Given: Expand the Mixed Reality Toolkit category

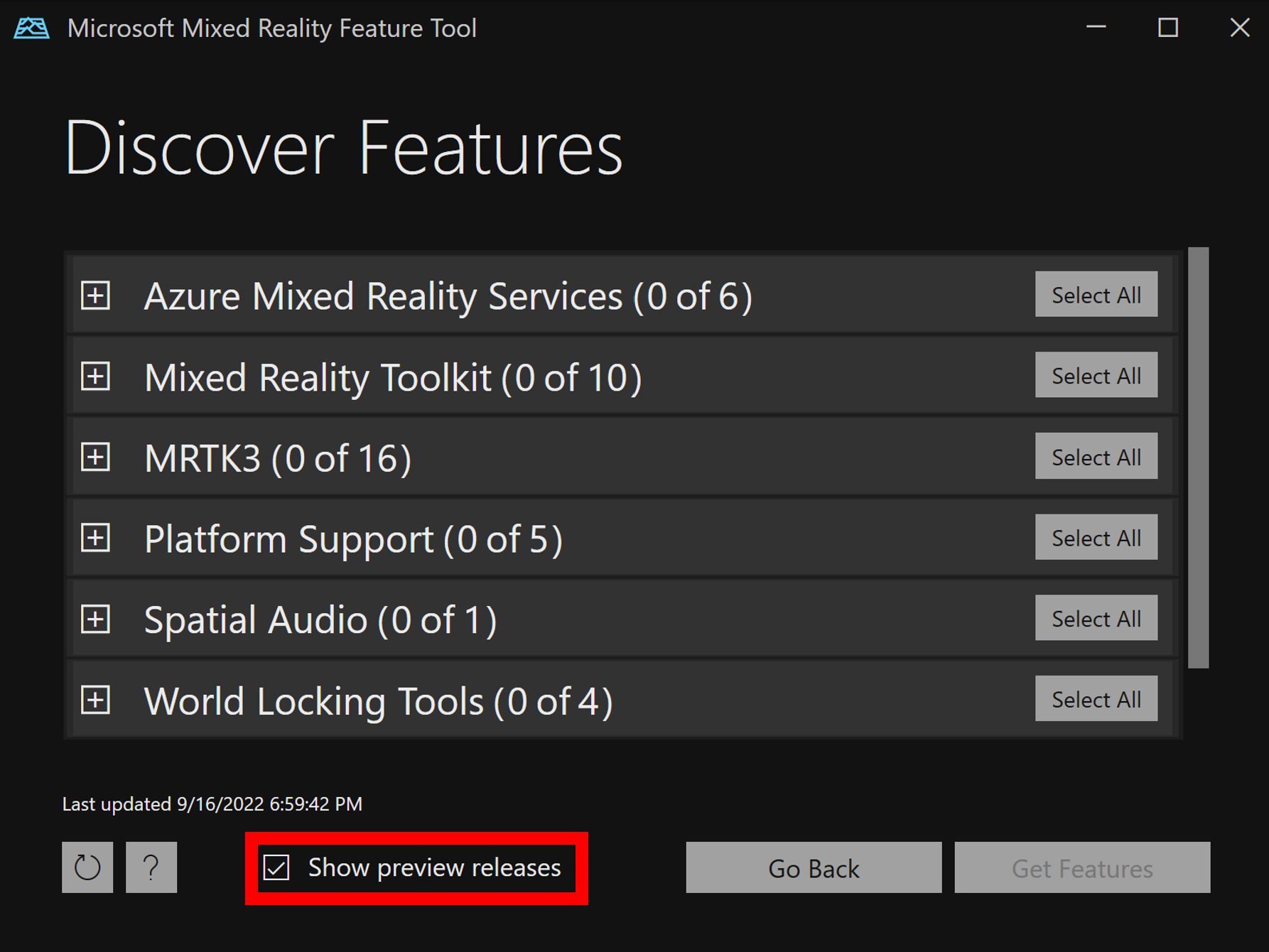Looking at the screenshot, I should coord(95,377).
